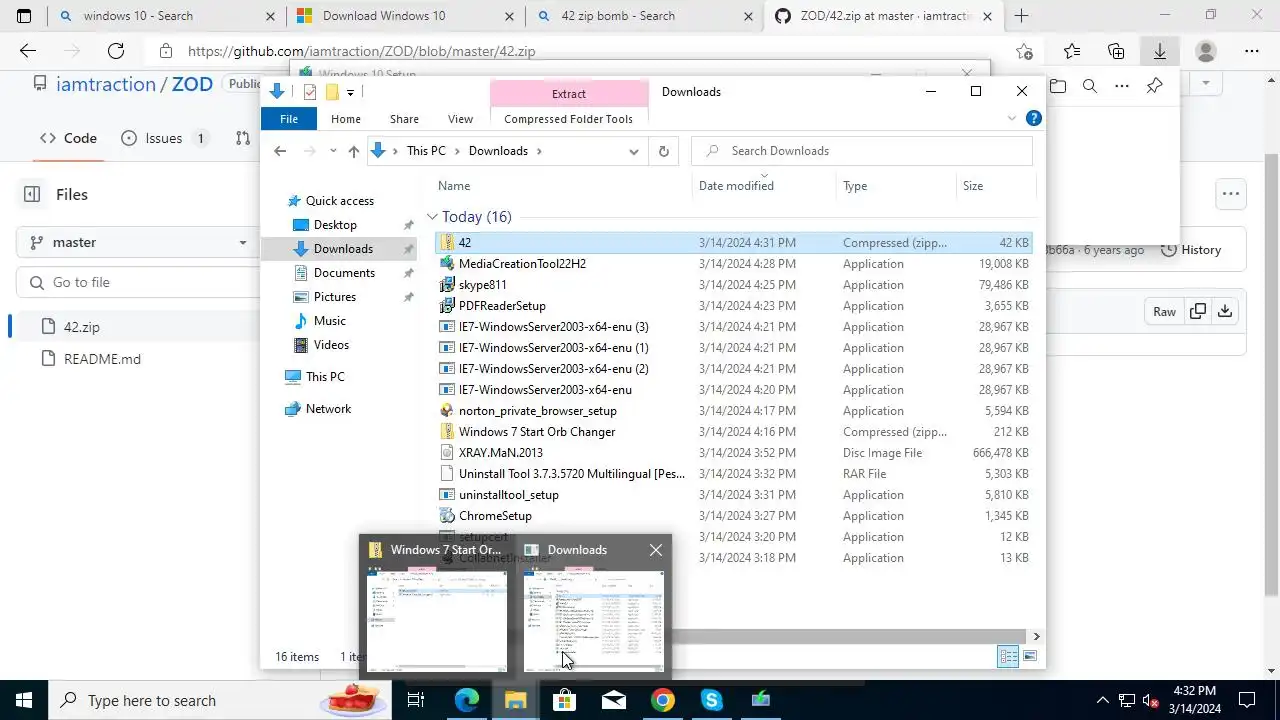Navigate back in File Explorer
The width and height of the screenshot is (1280, 720).
280,151
